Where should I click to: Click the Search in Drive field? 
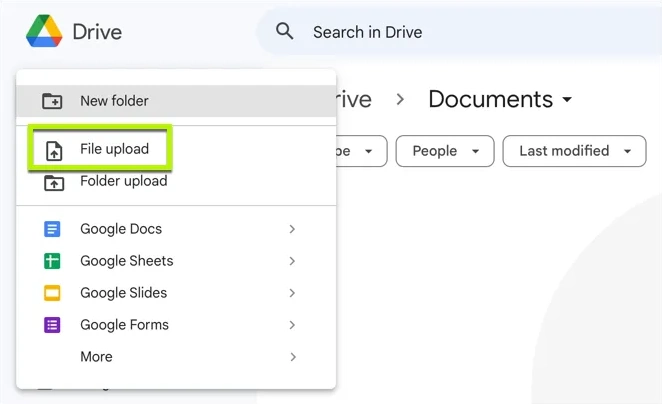pyautogui.click(x=460, y=32)
